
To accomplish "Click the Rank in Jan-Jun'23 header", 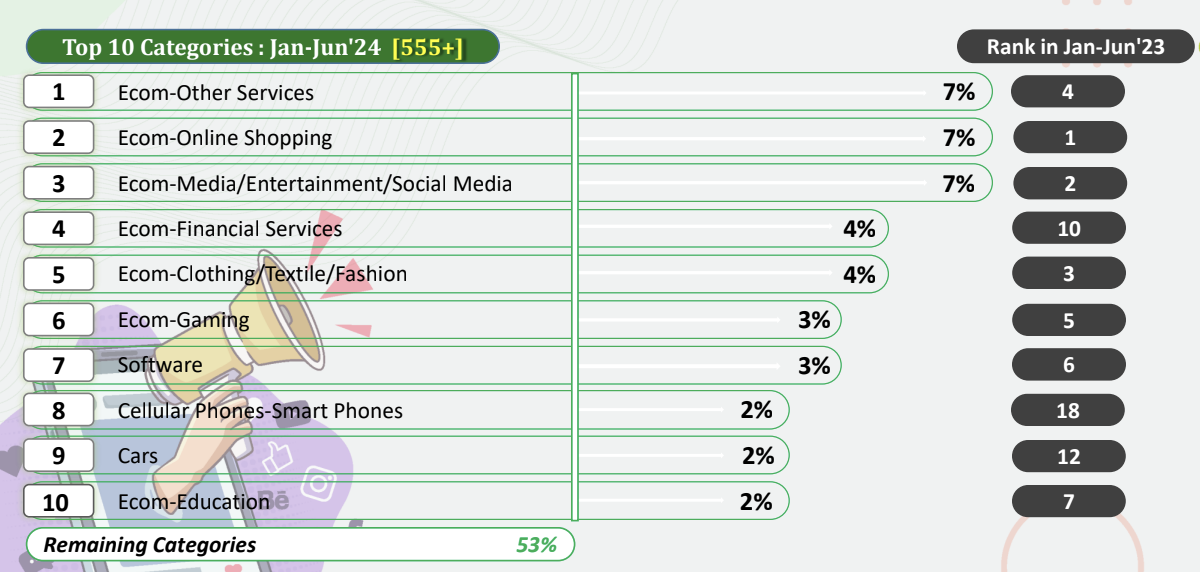I will point(1075,47).
